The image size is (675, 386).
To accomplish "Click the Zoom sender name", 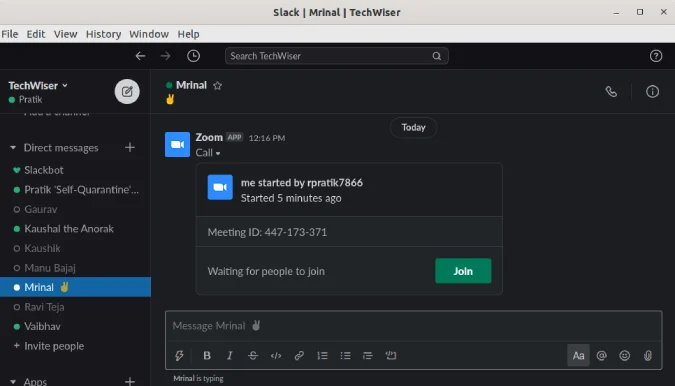I will pyautogui.click(x=209, y=137).
